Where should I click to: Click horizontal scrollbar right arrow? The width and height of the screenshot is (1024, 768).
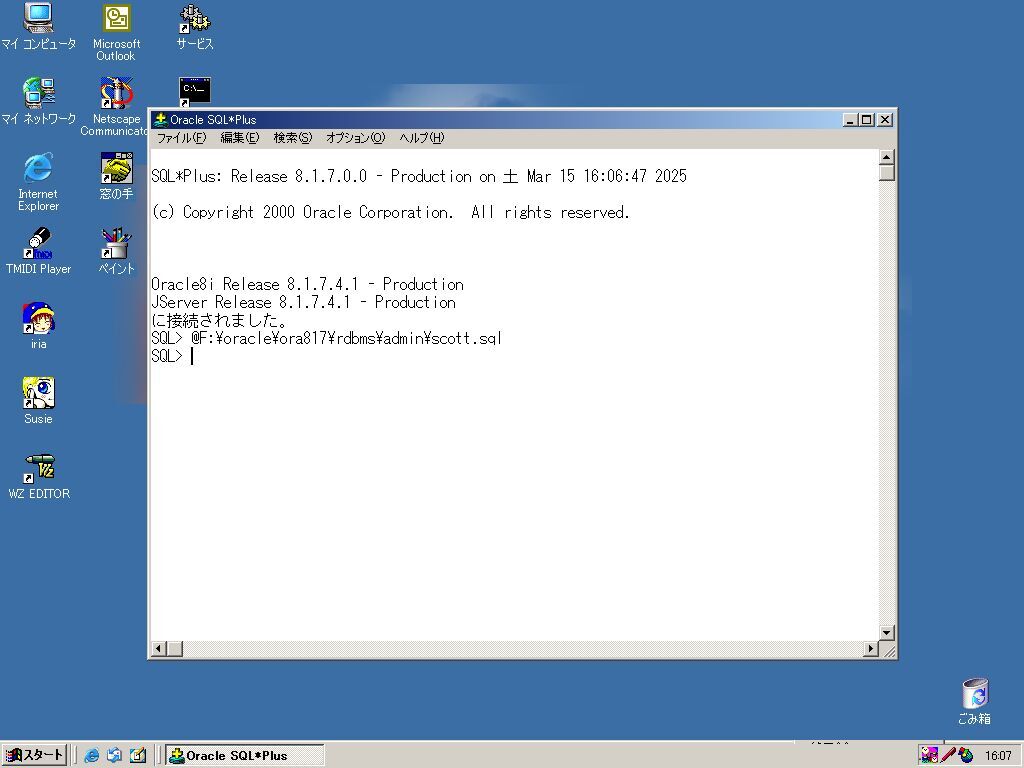[871, 648]
